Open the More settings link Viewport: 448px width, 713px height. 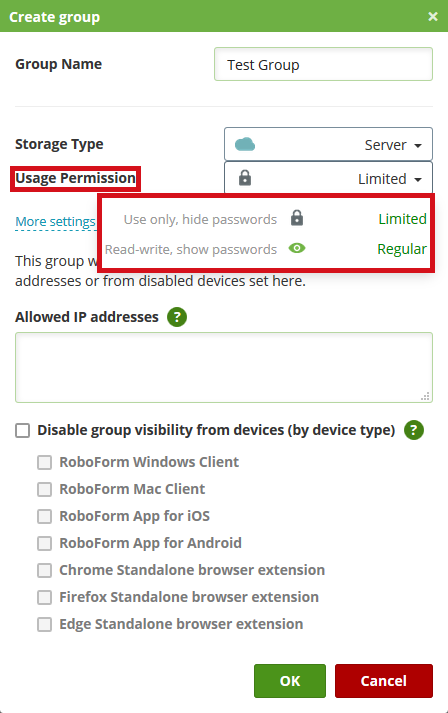click(55, 221)
